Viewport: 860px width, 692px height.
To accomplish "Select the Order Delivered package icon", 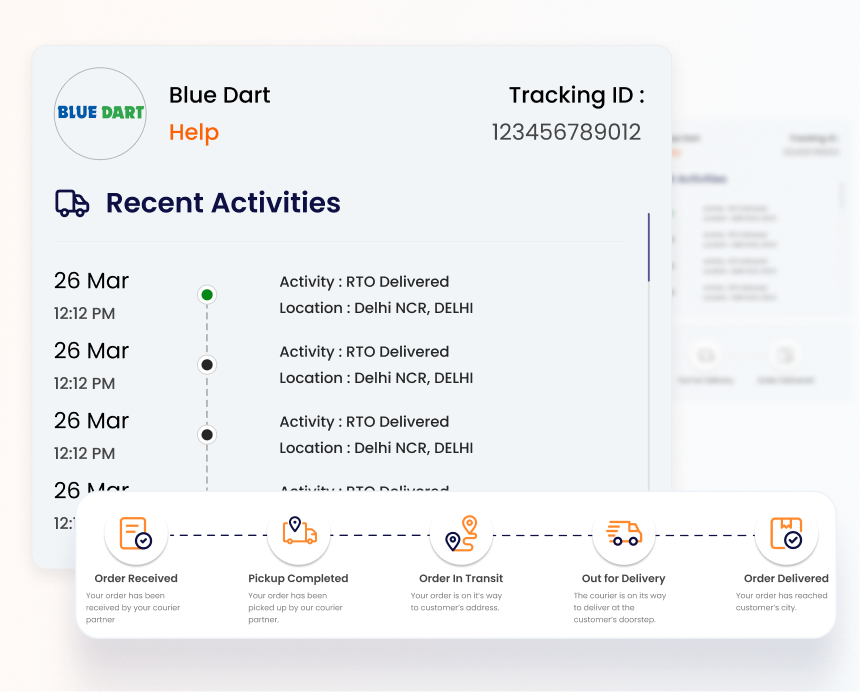I will pyautogui.click(x=786, y=535).
